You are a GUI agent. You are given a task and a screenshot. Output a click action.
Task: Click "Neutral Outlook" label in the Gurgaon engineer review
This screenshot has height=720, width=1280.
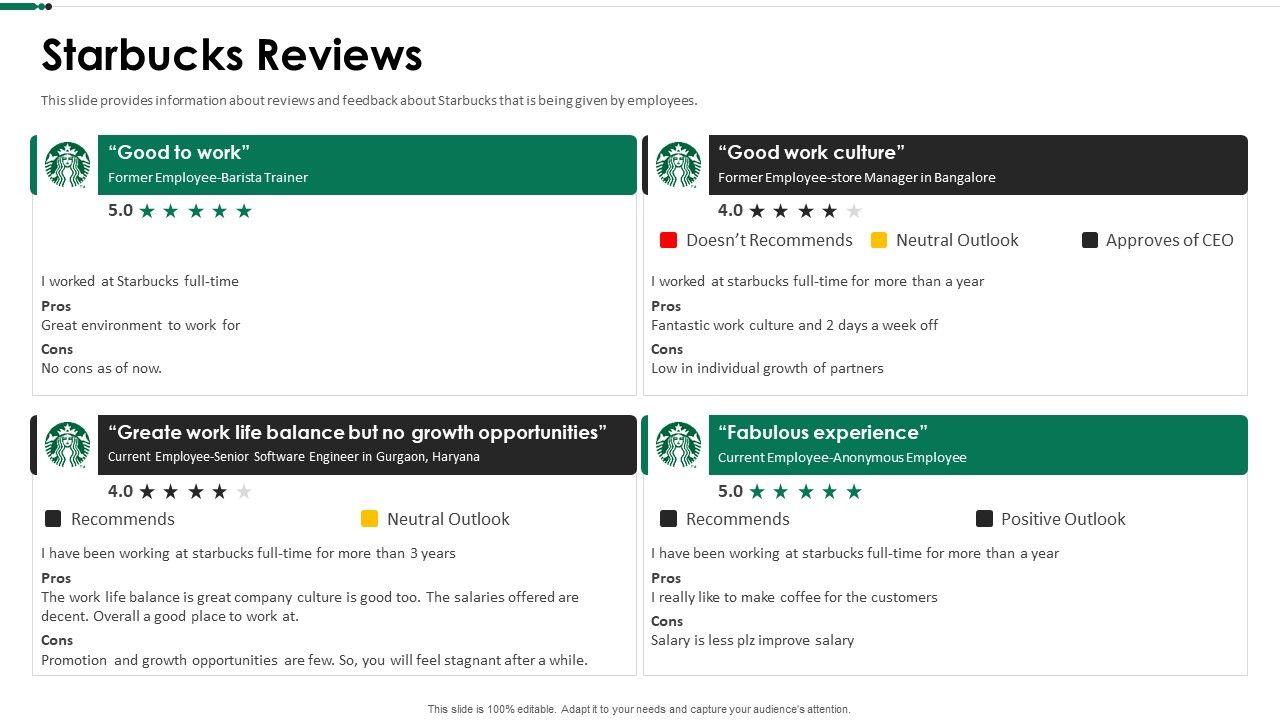point(448,519)
